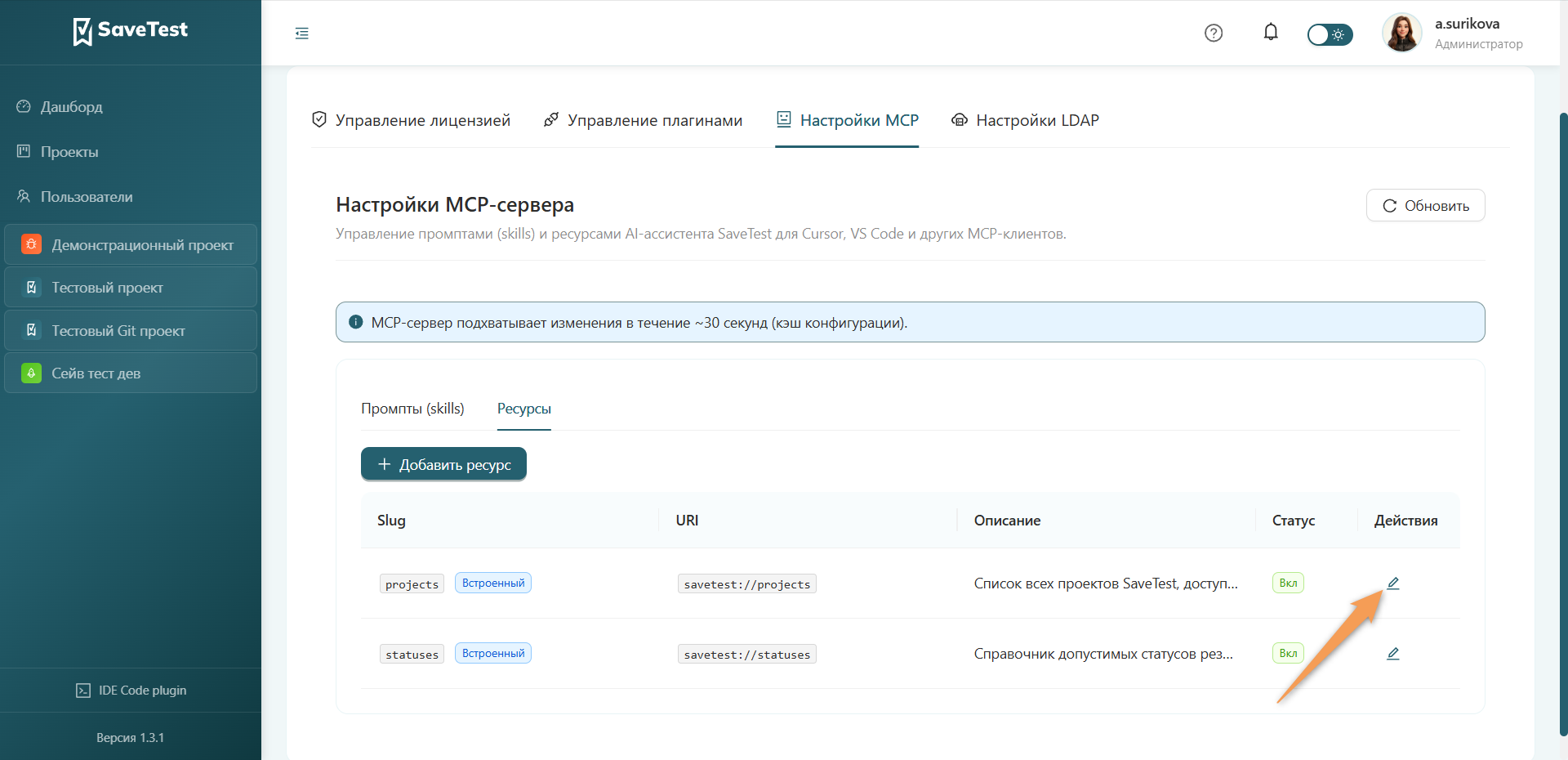This screenshot has width=1568, height=760.
Task: Click the SaveTest logo
Action: (x=131, y=31)
